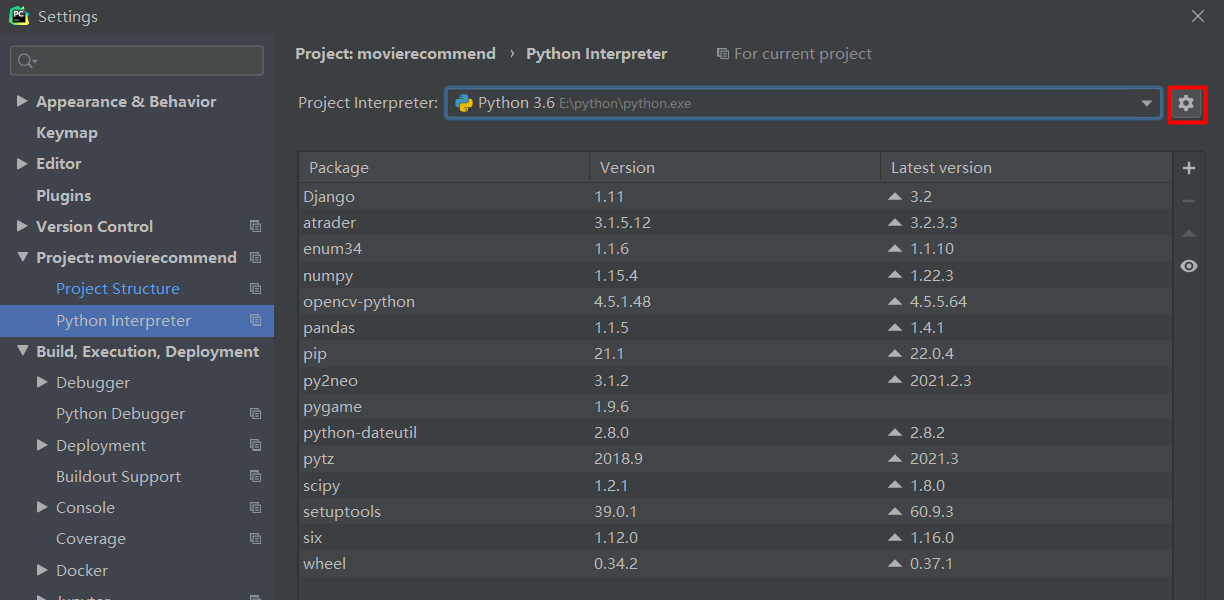Open the Project Interpreter dropdown arrow
The image size is (1224, 600).
(1147, 104)
